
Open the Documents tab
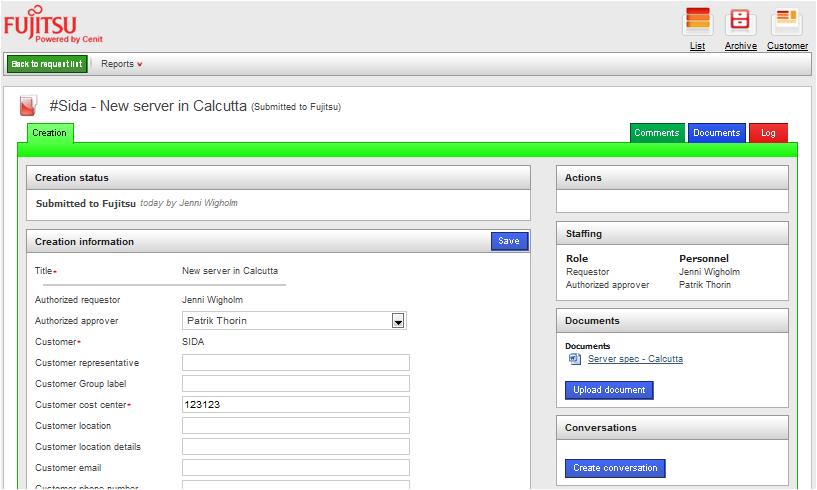(716, 133)
